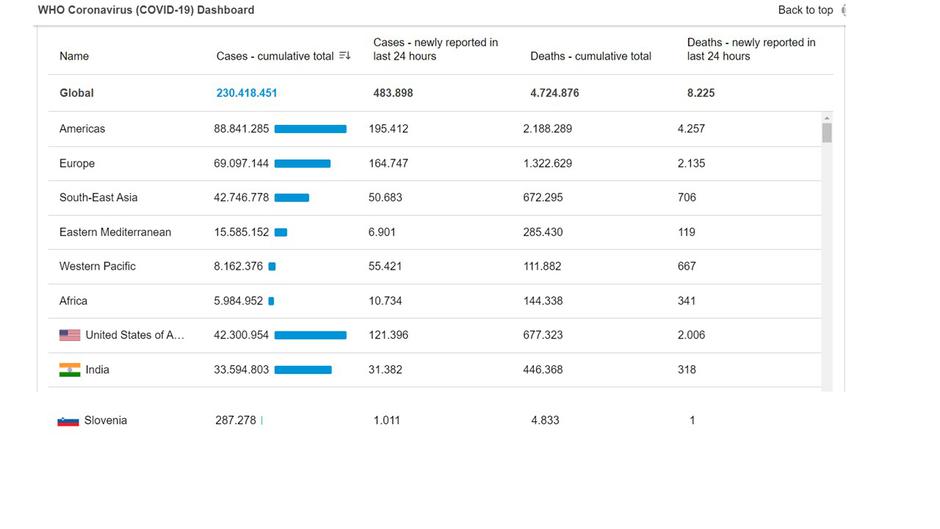Open the Global cases total 230.418.451 link
Viewport: 940px width, 529px height.
pyautogui.click(x=246, y=93)
